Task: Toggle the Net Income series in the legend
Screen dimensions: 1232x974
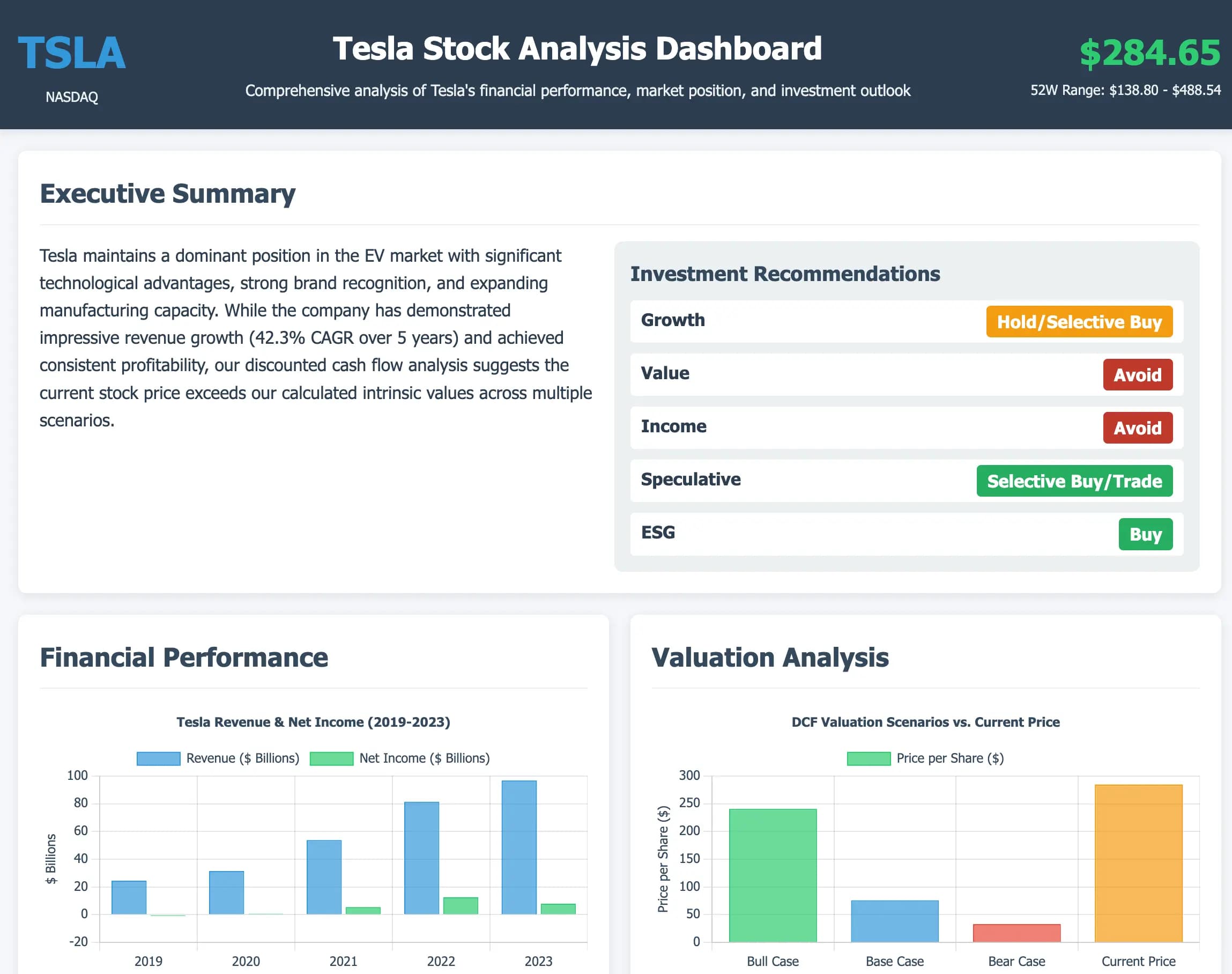Action: [399, 758]
